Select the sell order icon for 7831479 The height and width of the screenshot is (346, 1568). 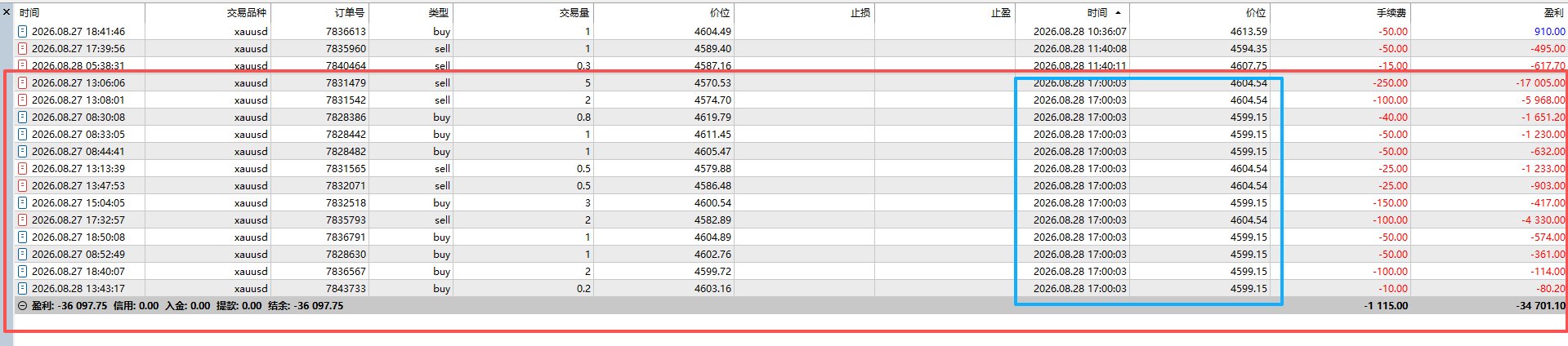pyautogui.click(x=23, y=82)
